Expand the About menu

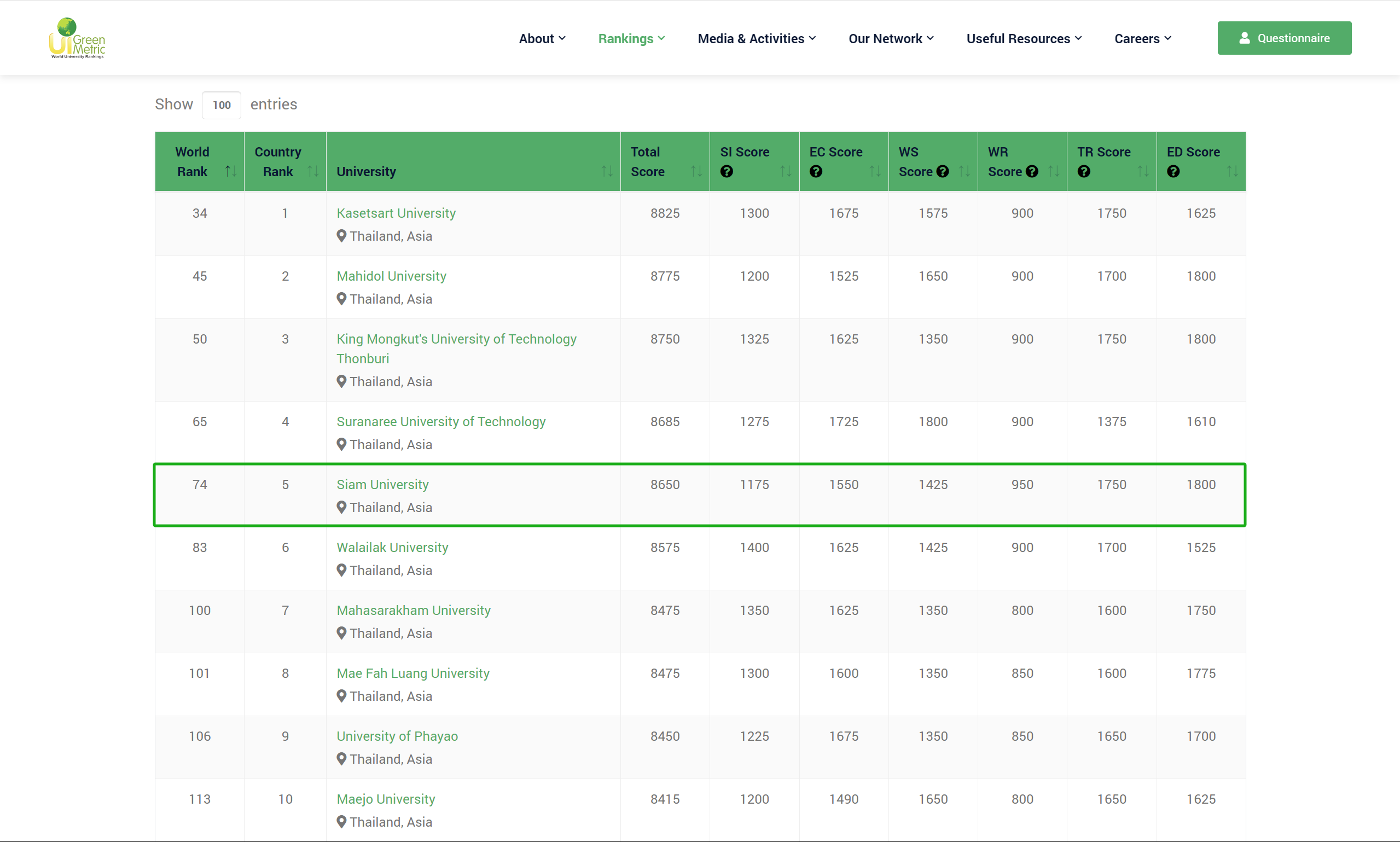(x=542, y=39)
